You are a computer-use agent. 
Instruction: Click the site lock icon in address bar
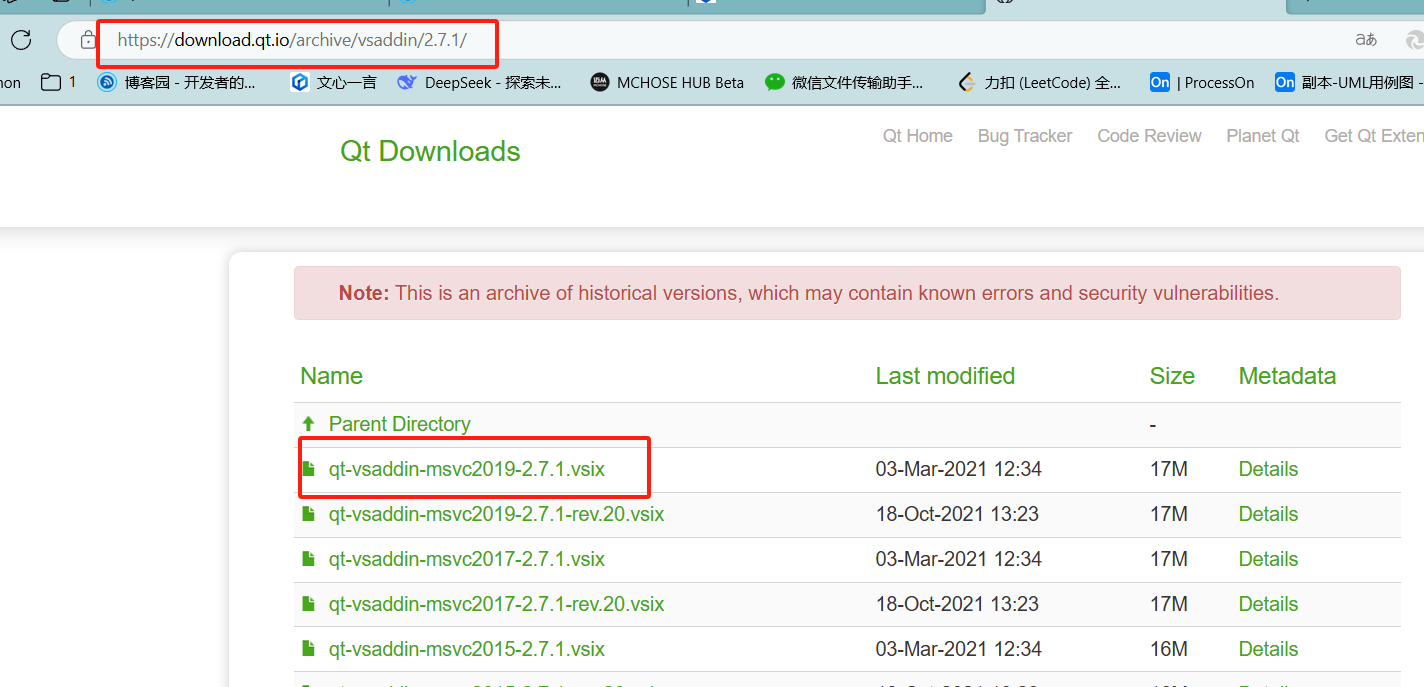[x=88, y=41]
